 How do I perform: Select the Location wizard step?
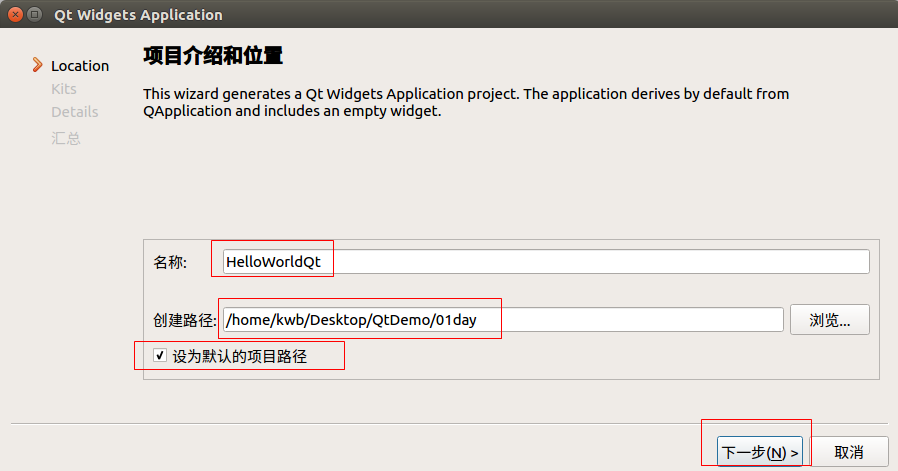point(80,66)
